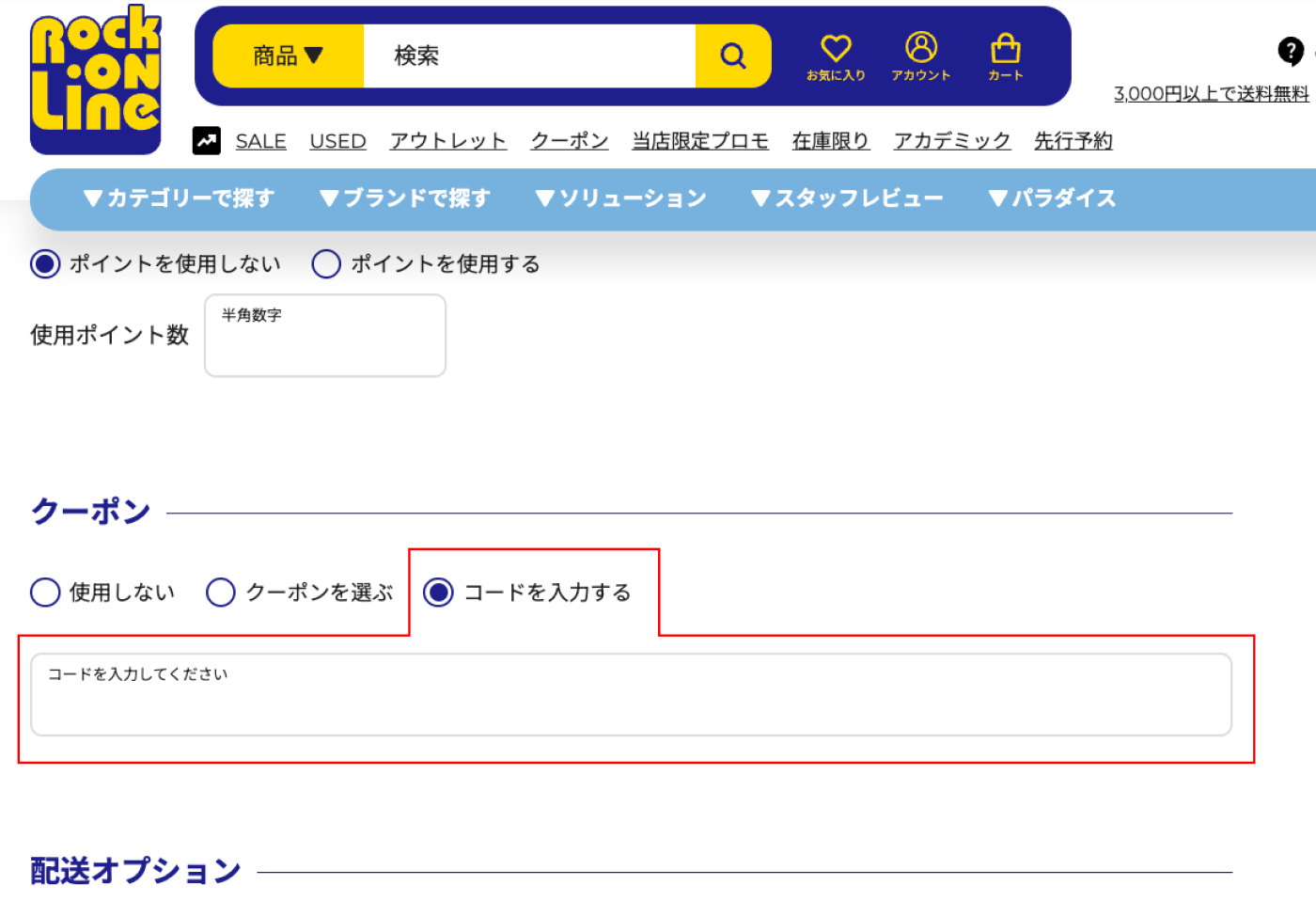Choose the クーポン 使用しない radio option
This screenshot has height=901, width=1316.
(x=45, y=593)
